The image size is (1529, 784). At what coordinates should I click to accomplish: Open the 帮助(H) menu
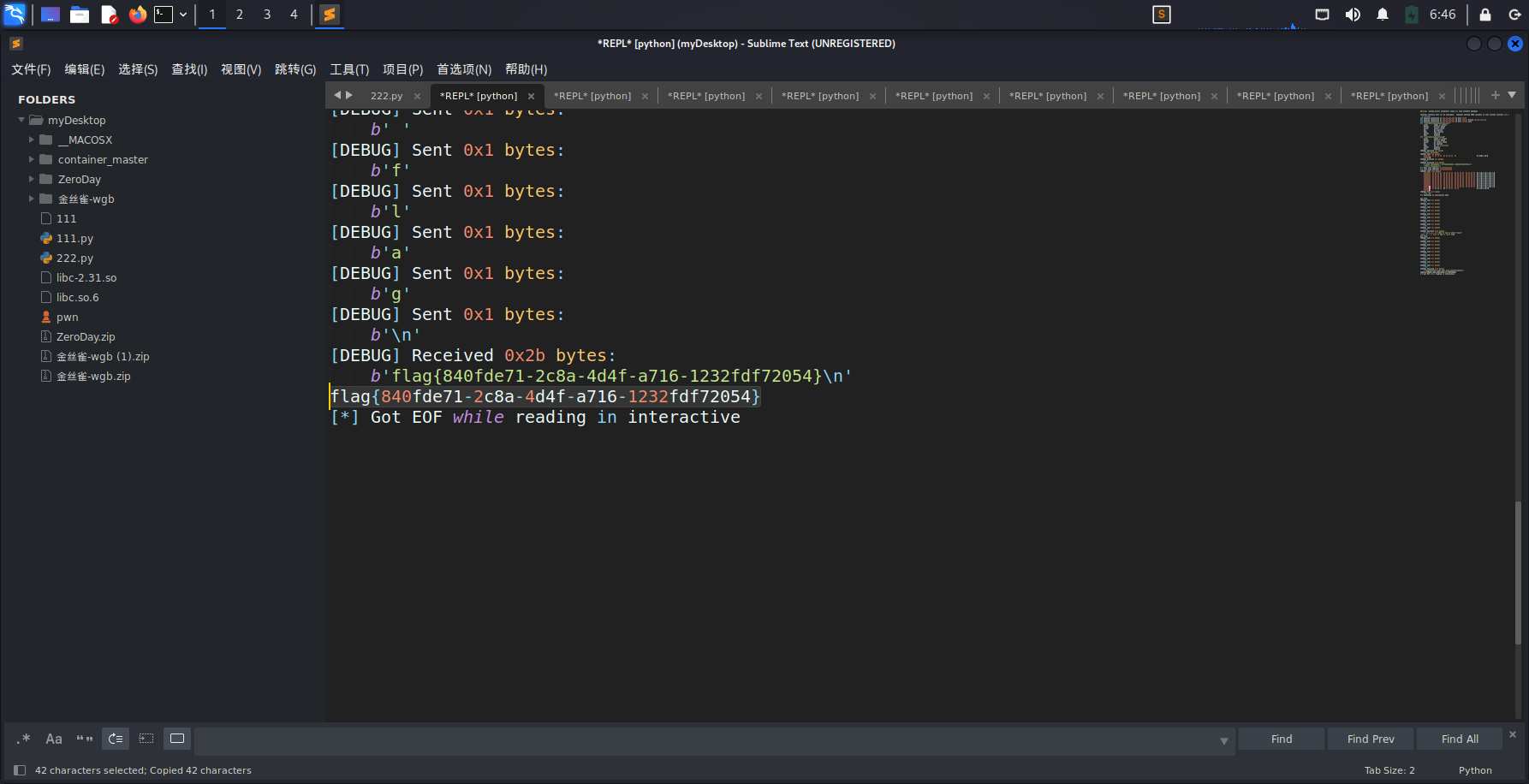[526, 69]
